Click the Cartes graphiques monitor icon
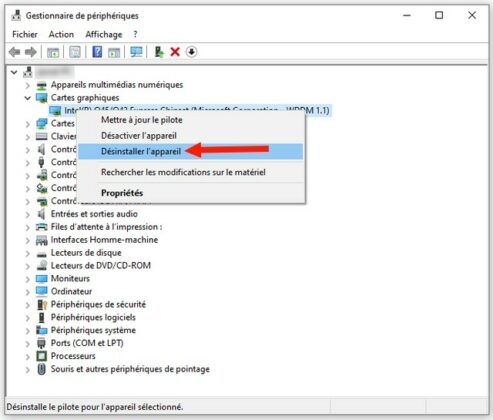Viewport: 493px width, 420px height. point(41,98)
